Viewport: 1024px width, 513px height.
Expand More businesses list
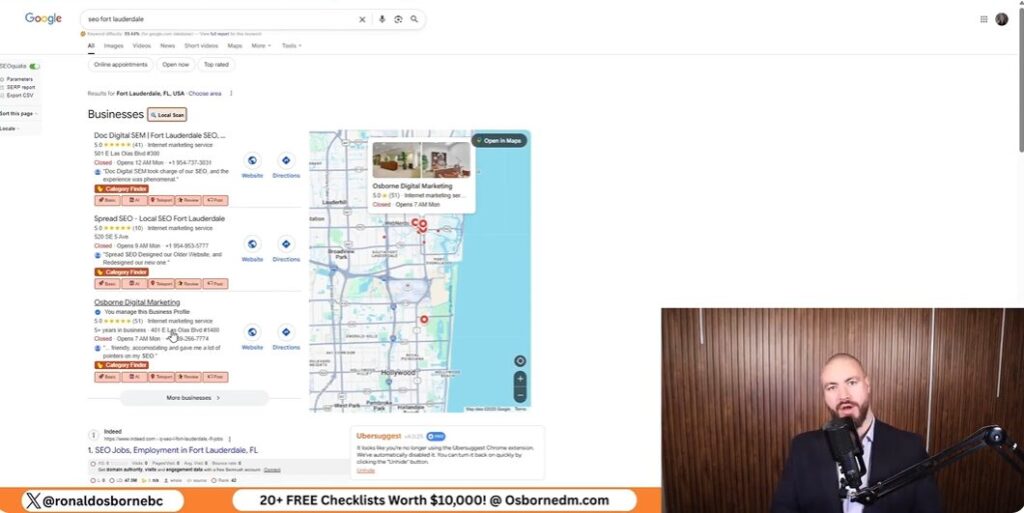tap(193, 397)
